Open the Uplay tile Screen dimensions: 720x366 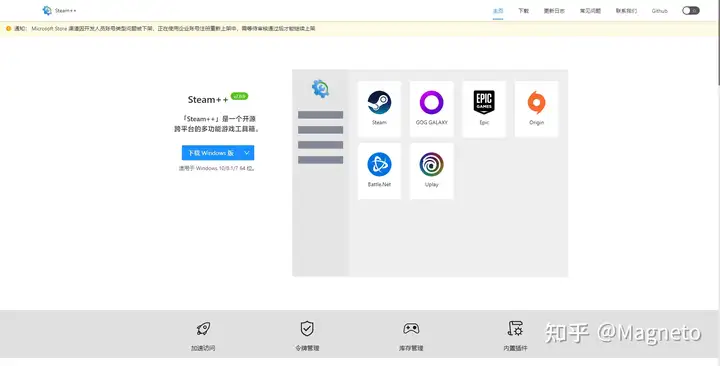432,171
